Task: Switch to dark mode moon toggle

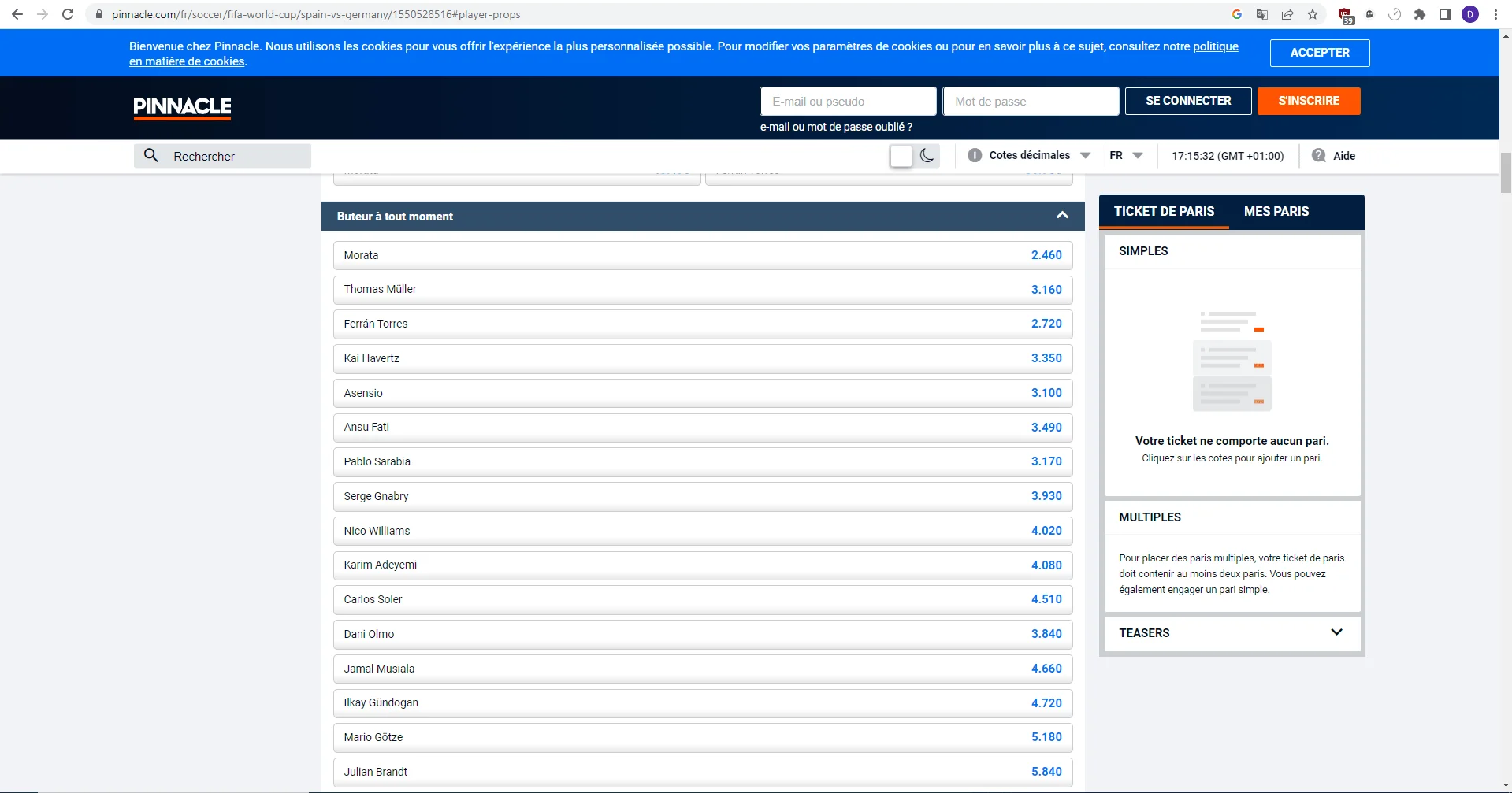Action: click(927, 156)
